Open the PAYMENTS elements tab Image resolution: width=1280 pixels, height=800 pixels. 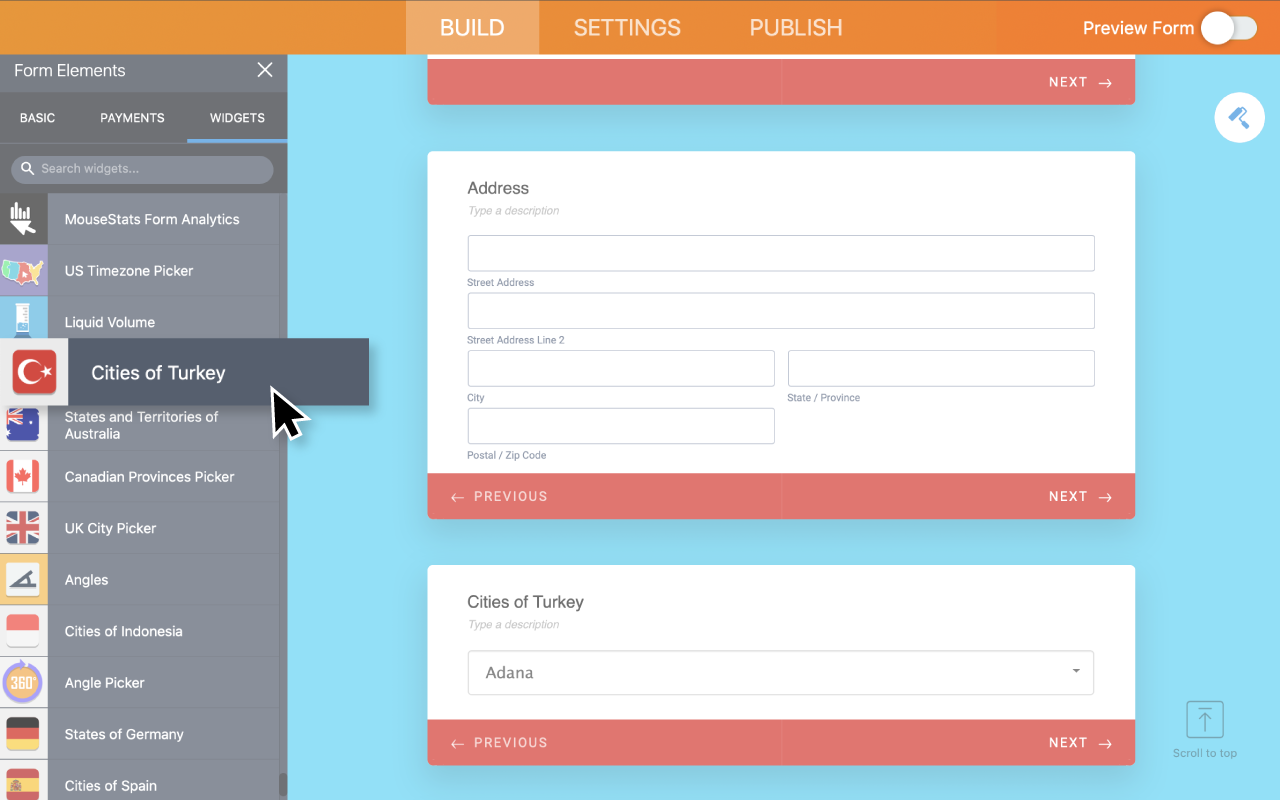(132, 118)
